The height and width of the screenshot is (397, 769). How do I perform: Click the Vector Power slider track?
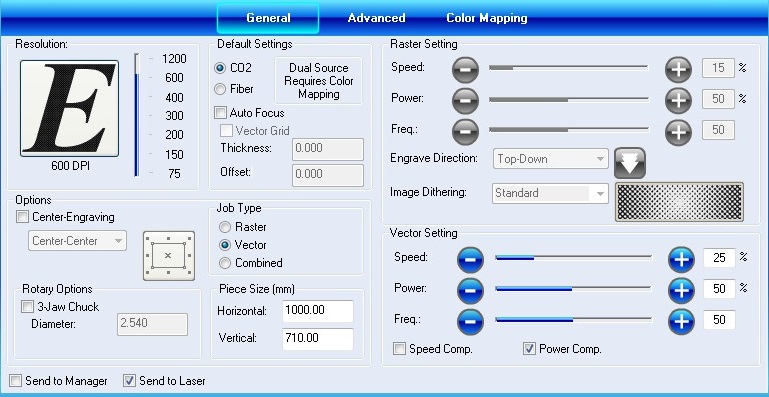pos(574,289)
